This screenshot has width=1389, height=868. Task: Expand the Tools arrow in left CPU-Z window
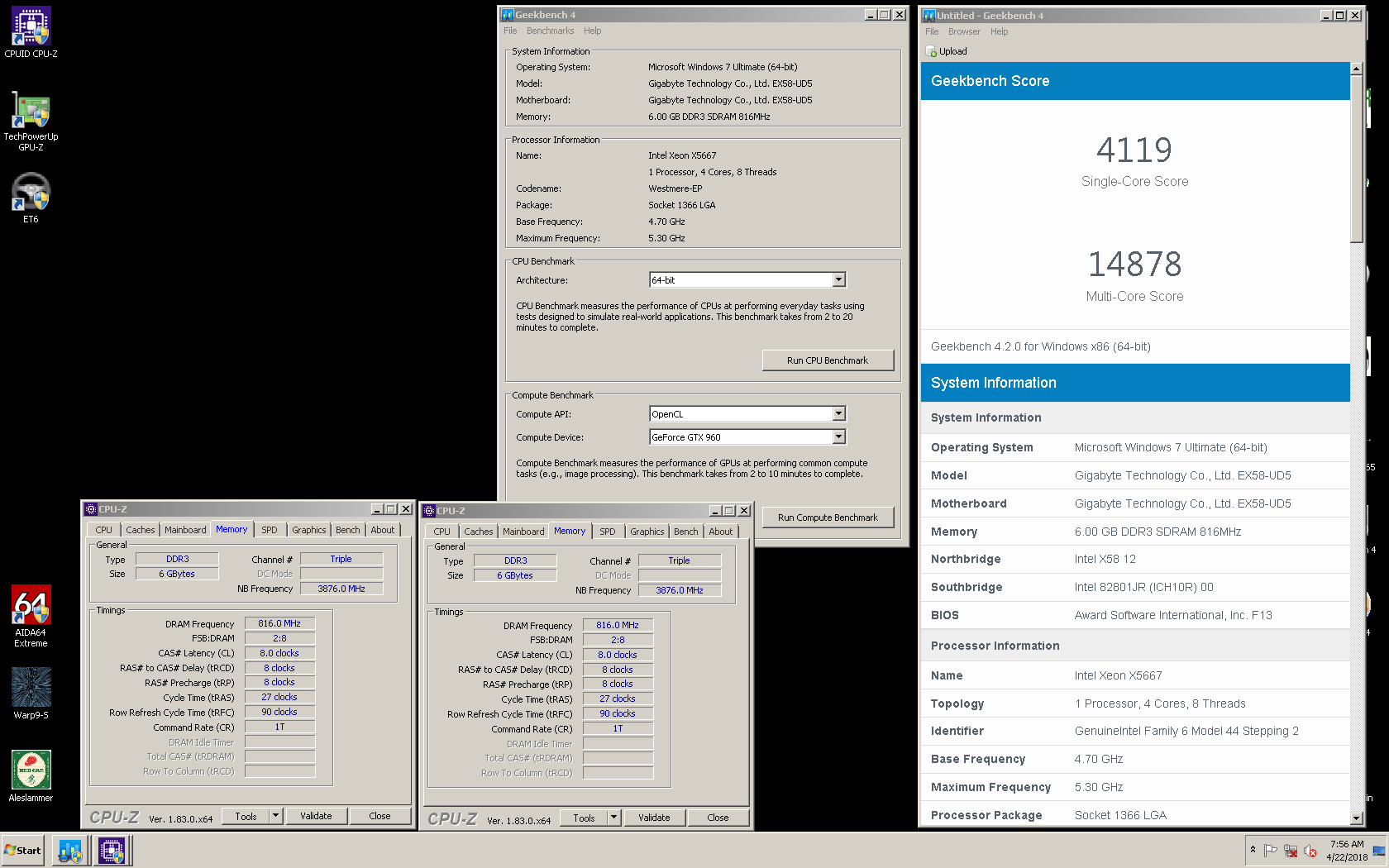(276, 816)
